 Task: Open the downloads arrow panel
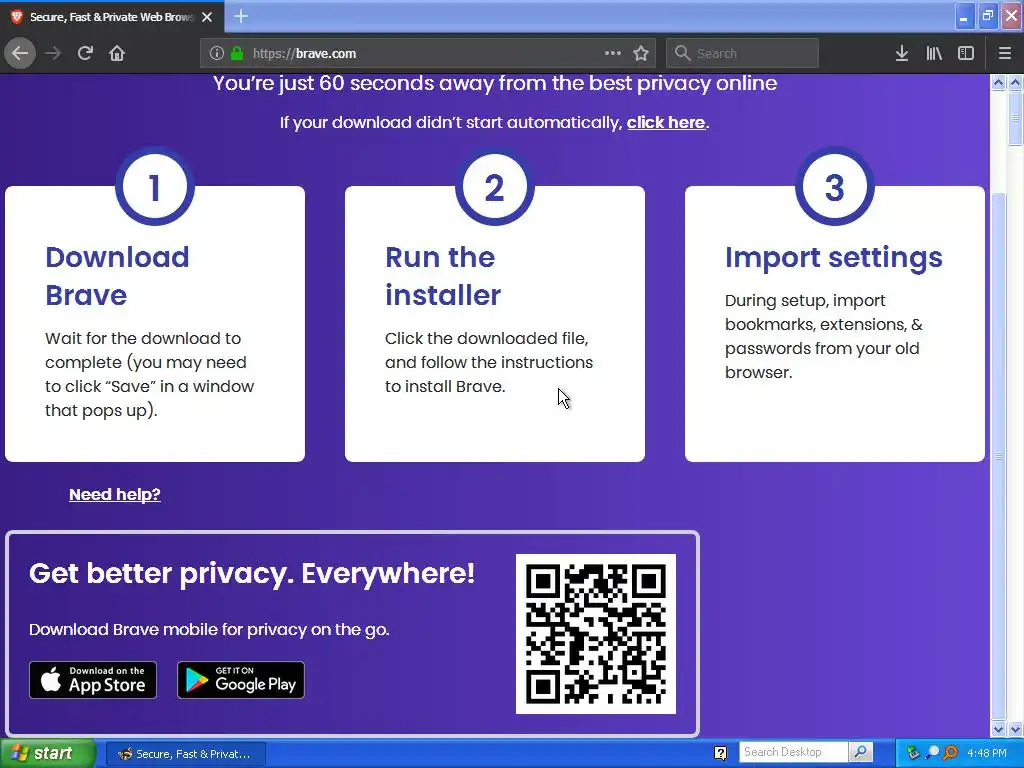tap(902, 53)
